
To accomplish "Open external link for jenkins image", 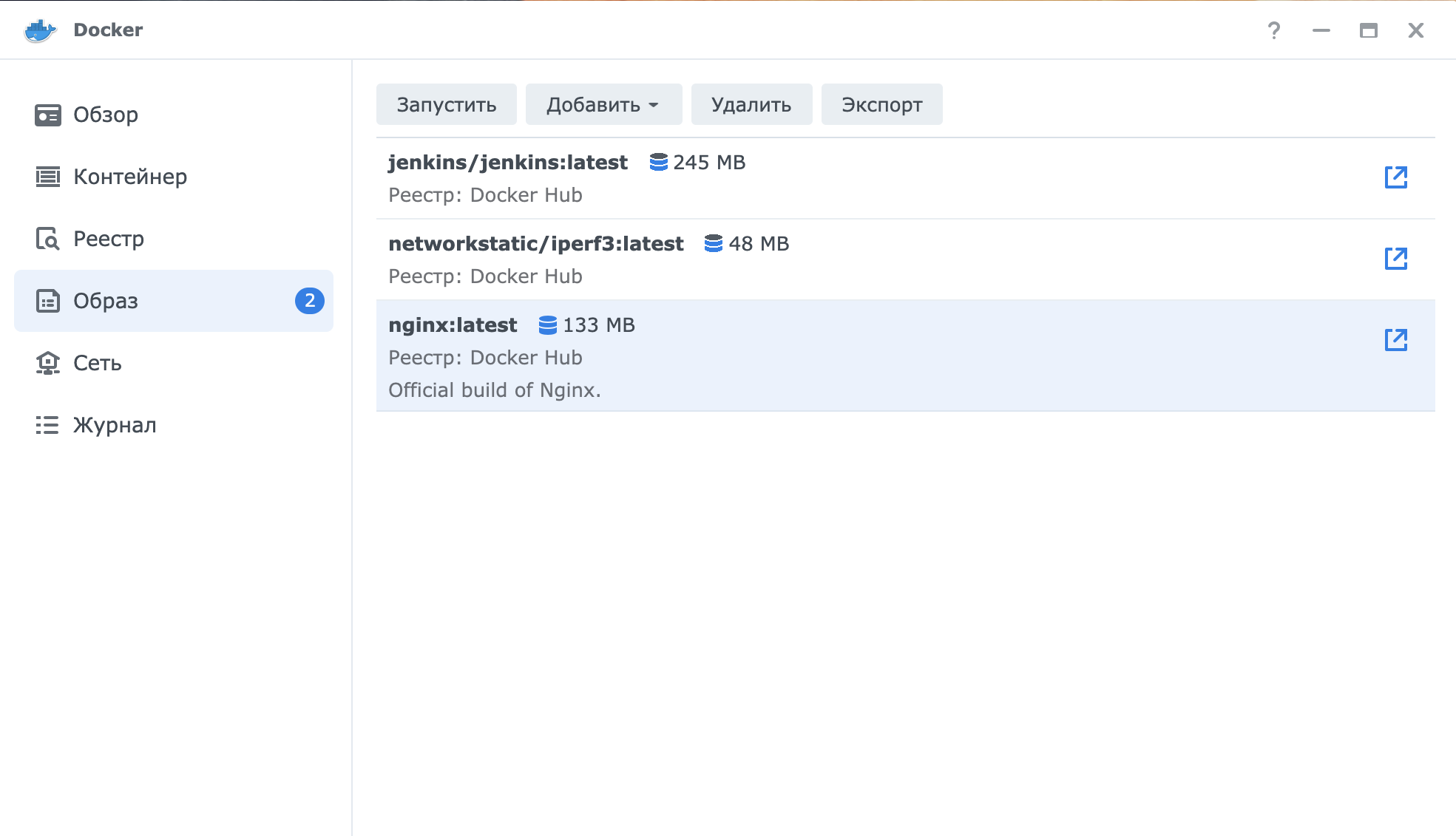I will point(1395,177).
